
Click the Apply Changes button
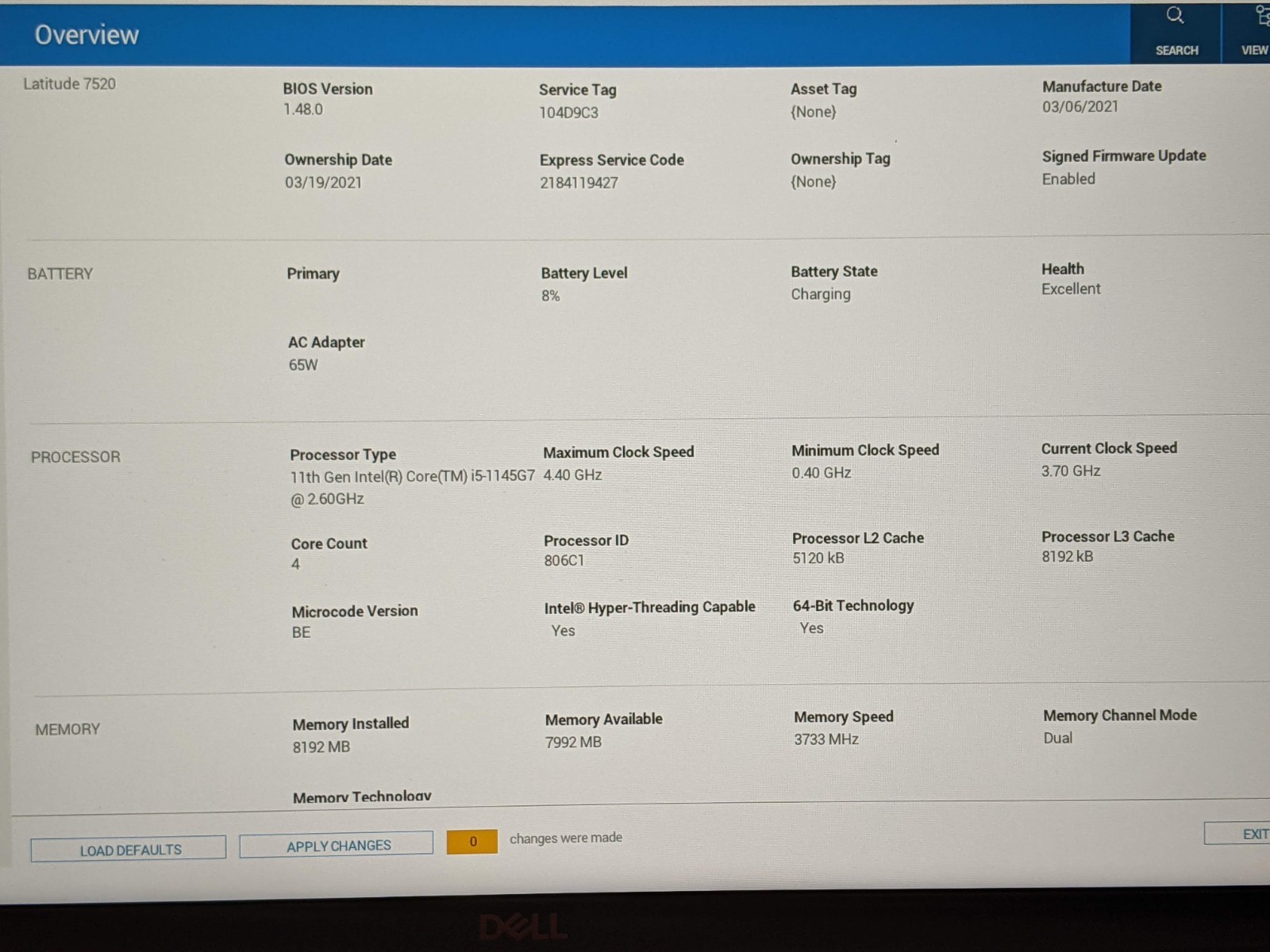point(337,845)
